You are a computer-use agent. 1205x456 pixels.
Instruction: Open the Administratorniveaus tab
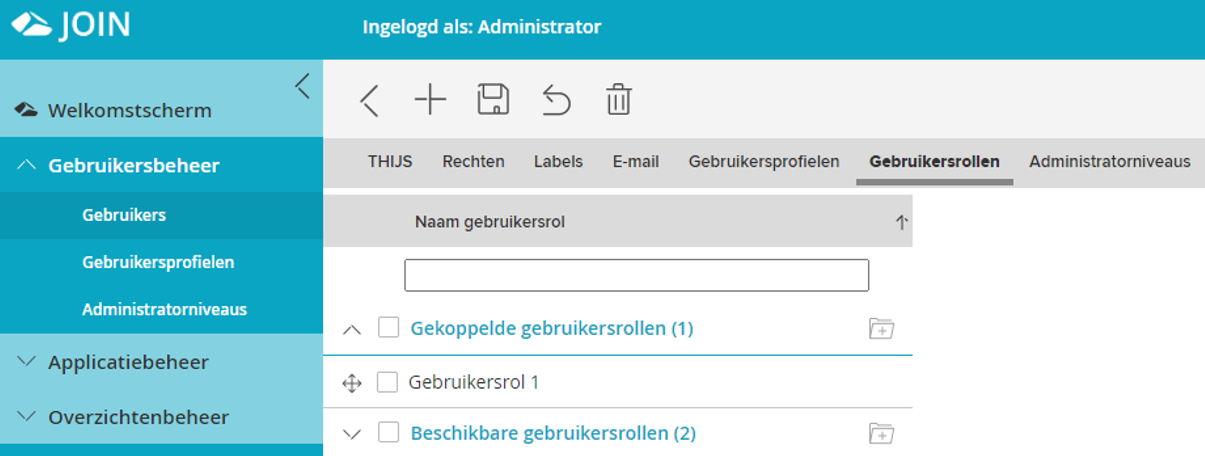click(1110, 161)
